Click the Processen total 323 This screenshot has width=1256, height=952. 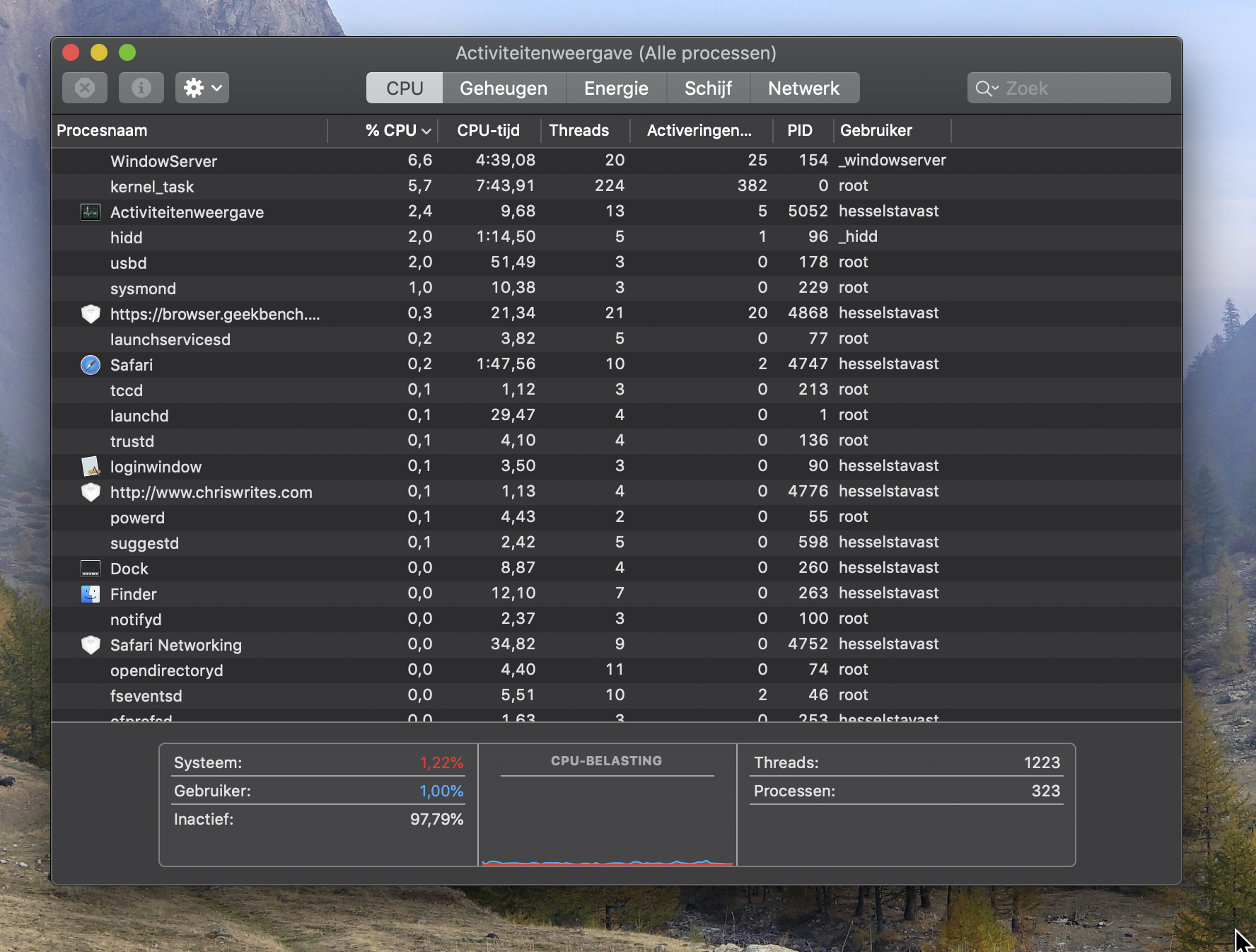pyautogui.click(x=1045, y=791)
